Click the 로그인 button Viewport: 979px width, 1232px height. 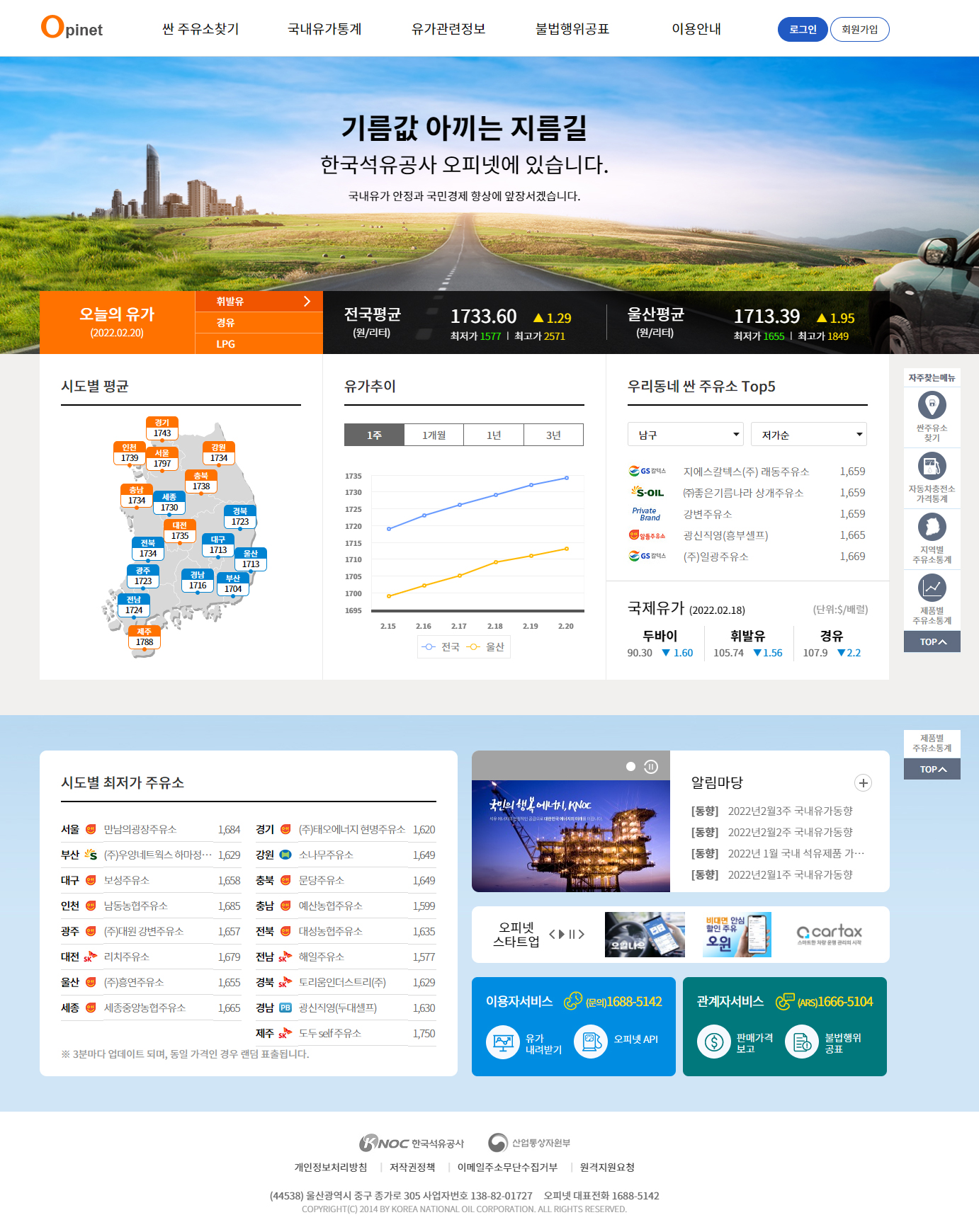click(x=803, y=29)
